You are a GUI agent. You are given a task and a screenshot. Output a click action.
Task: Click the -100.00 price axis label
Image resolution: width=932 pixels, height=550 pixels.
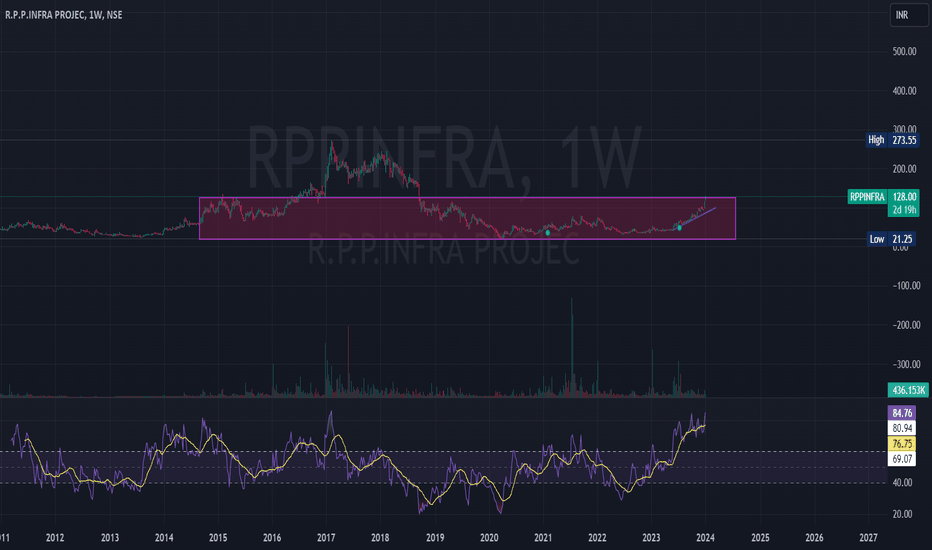click(904, 286)
